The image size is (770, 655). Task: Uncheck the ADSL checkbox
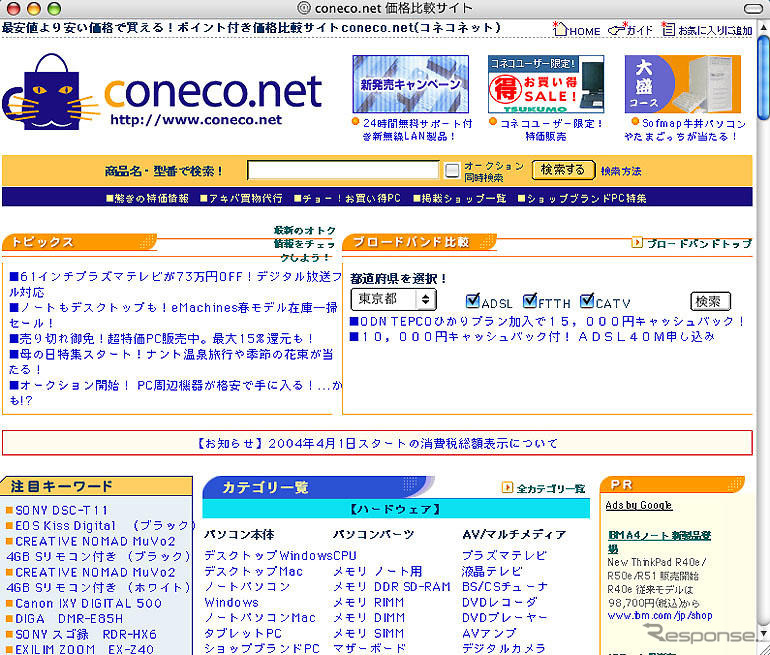(473, 301)
